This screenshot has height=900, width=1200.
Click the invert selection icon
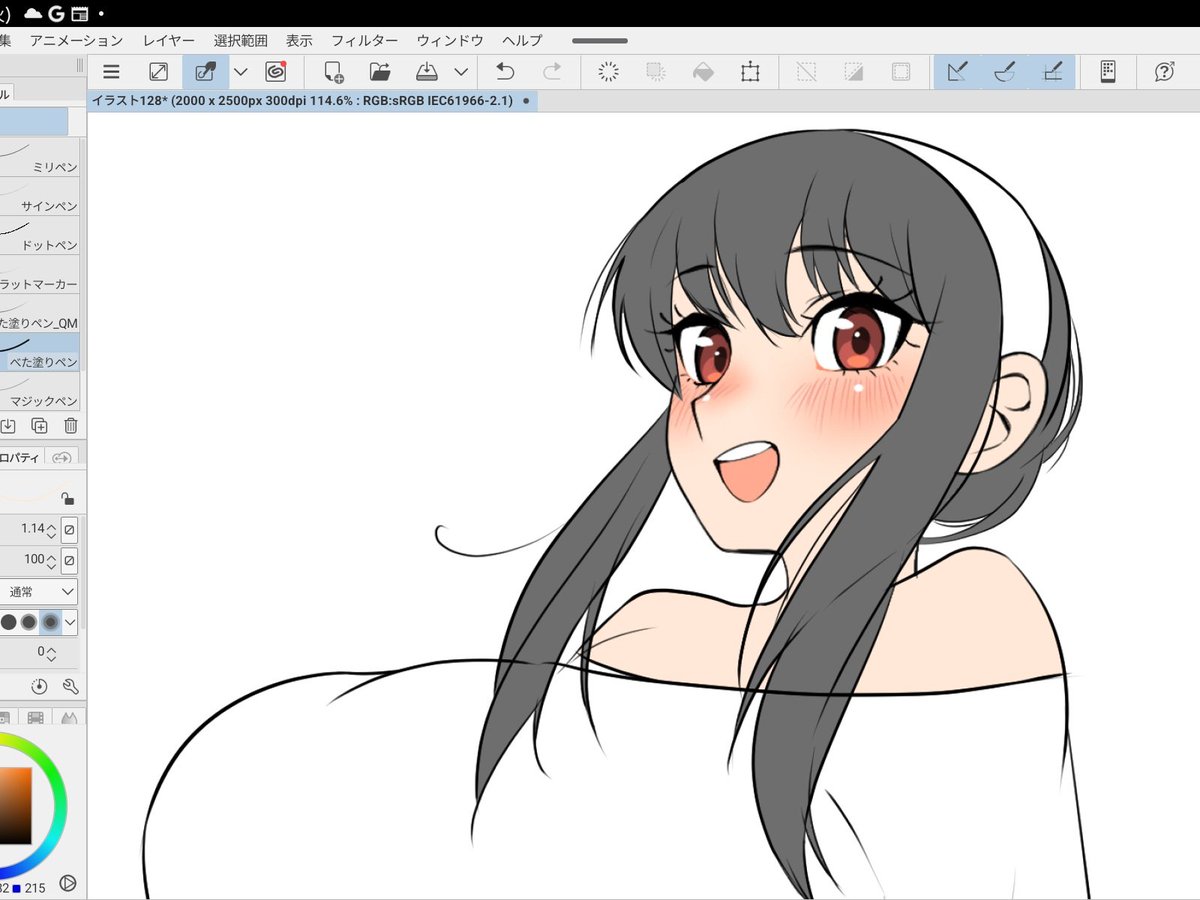click(853, 72)
